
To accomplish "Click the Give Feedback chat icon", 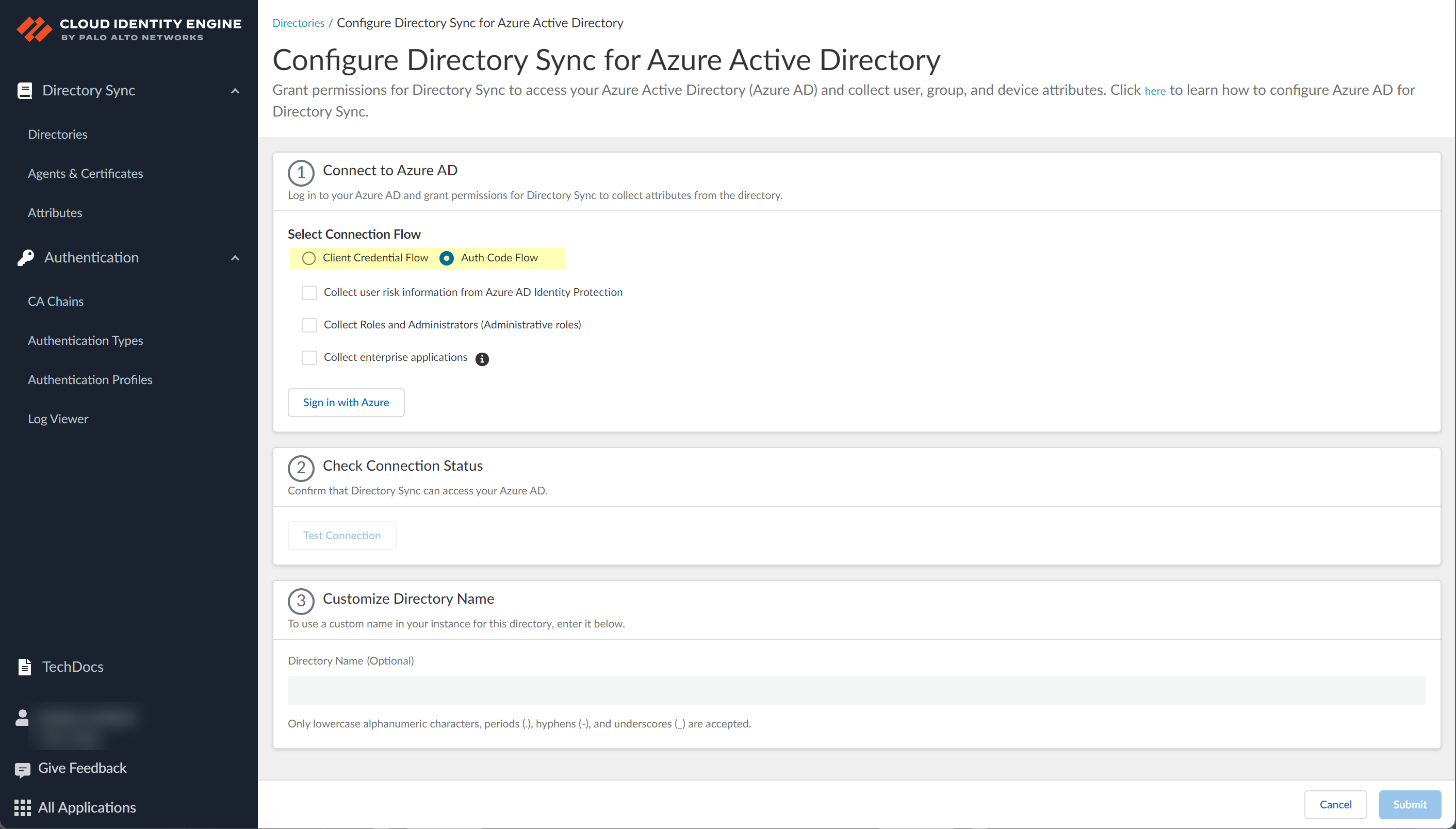I will point(22,768).
